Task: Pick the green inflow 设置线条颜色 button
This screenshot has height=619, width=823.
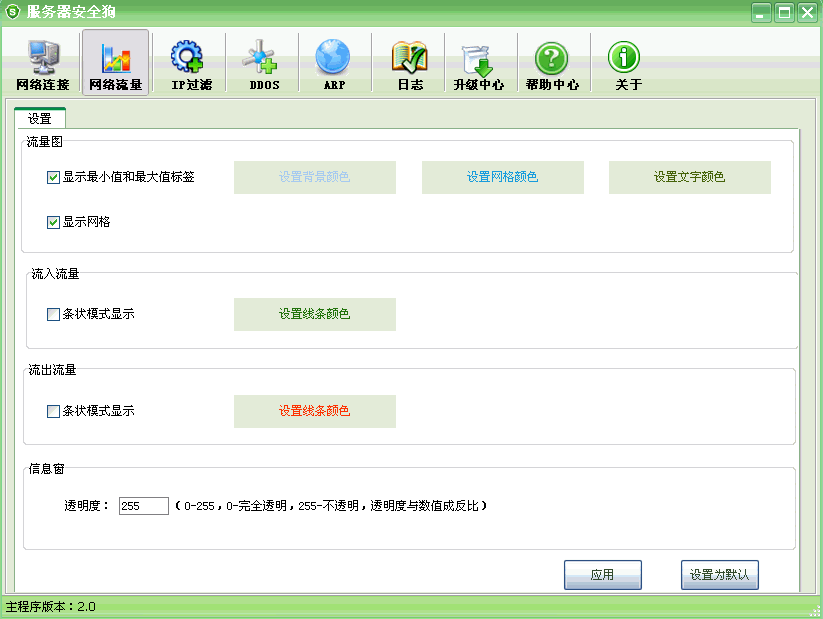Action: (x=314, y=315)
